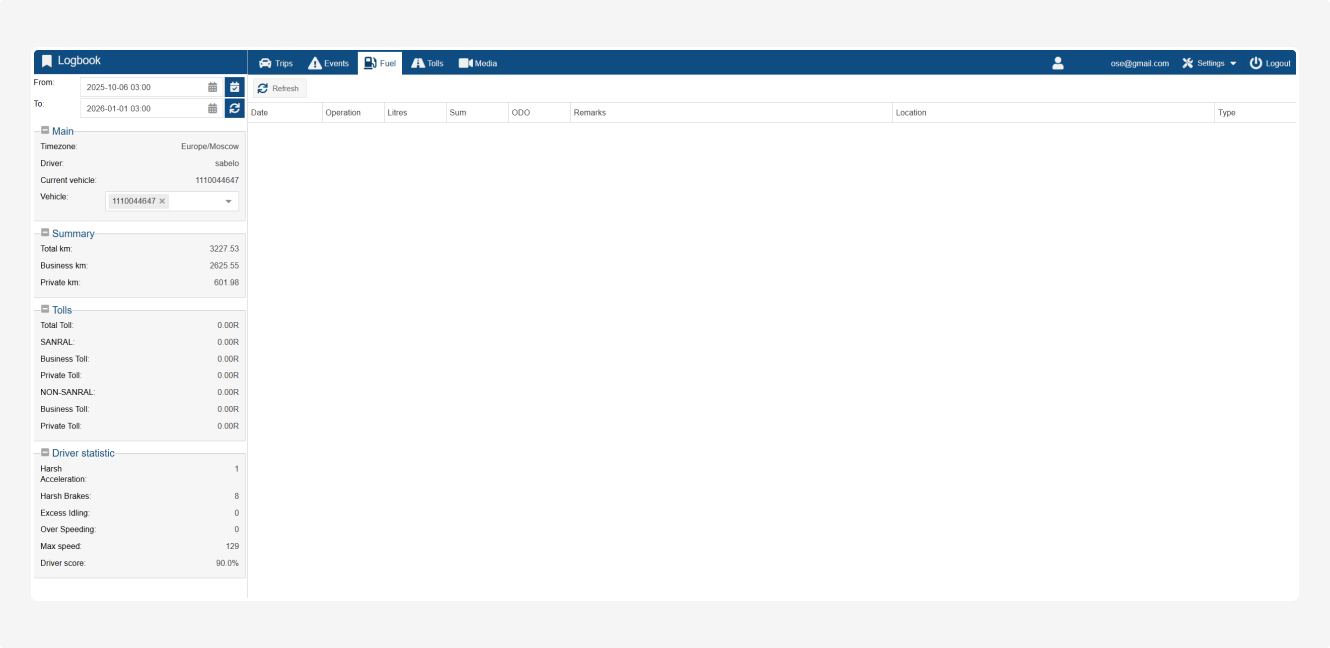Click the From date input field
The width and height of the screenshot is (1330, 648).
click(x=142, y=87)
